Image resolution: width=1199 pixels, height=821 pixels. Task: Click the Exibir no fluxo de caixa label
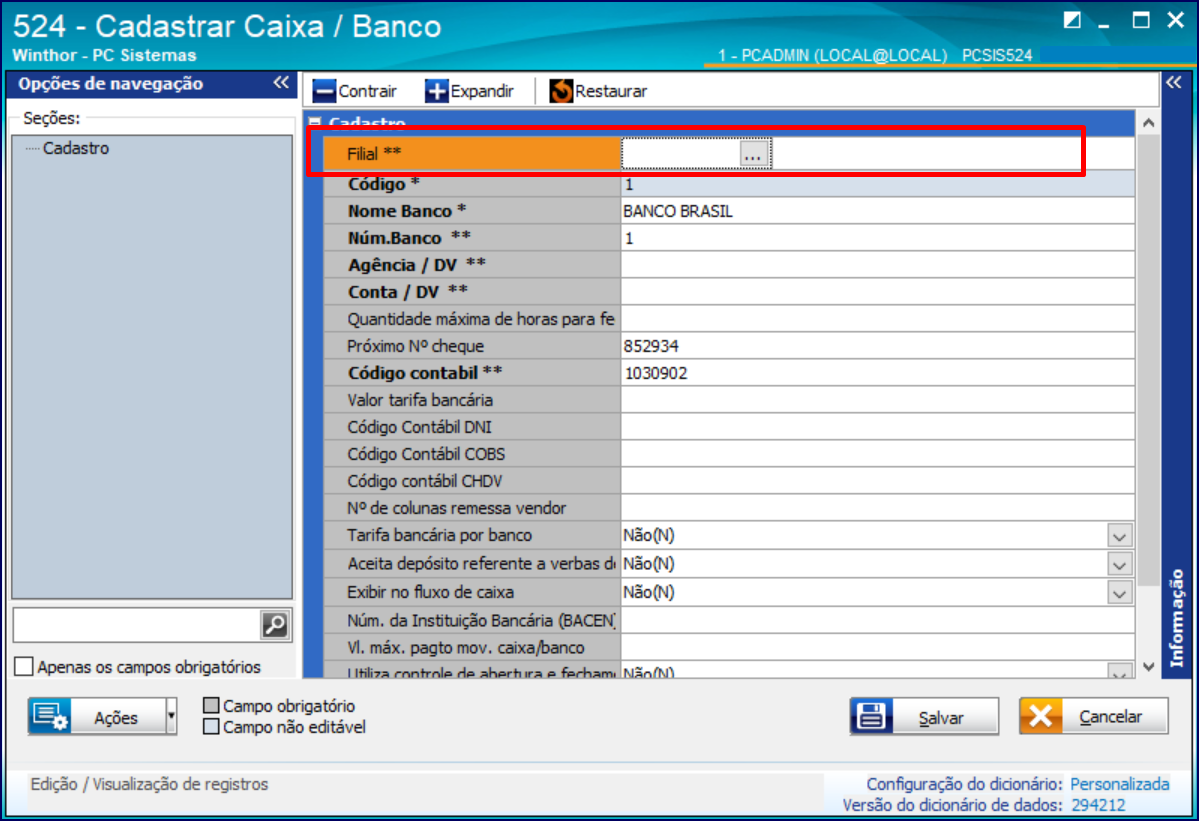(x=430, y=592)
